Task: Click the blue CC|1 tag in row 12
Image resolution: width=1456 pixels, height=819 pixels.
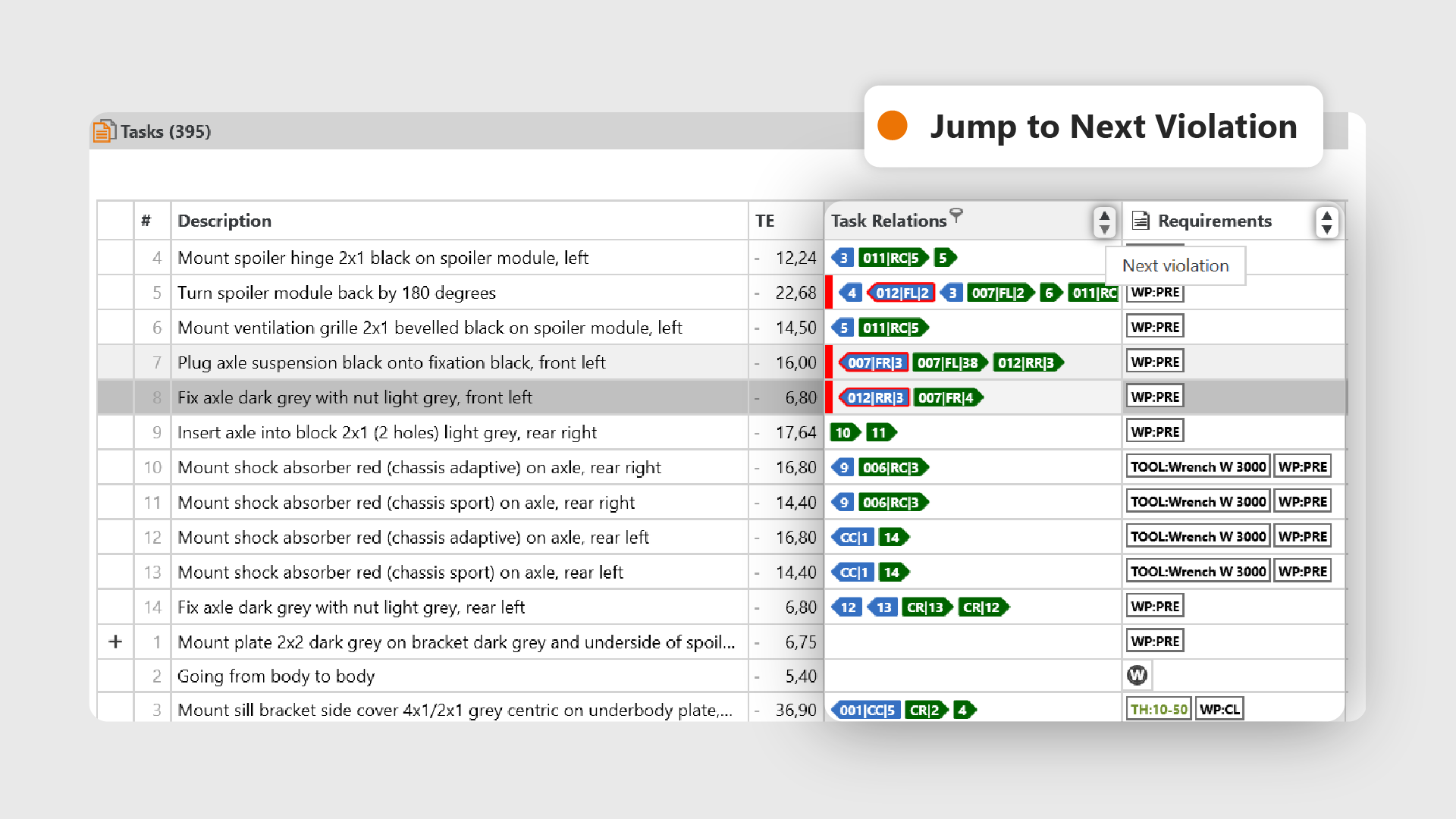Action: (853, 537)
